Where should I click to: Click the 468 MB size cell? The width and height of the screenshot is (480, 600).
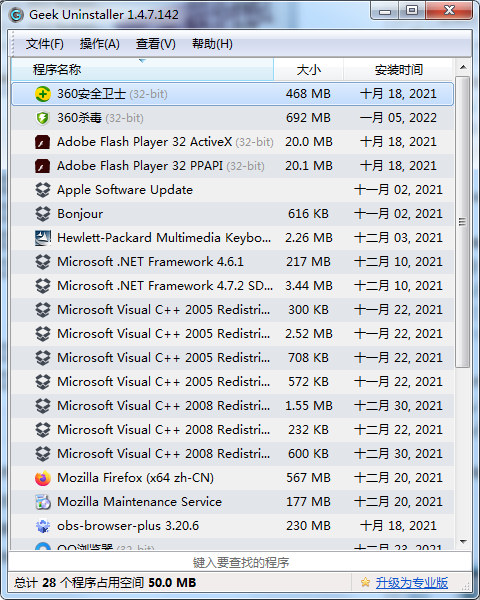308,94
